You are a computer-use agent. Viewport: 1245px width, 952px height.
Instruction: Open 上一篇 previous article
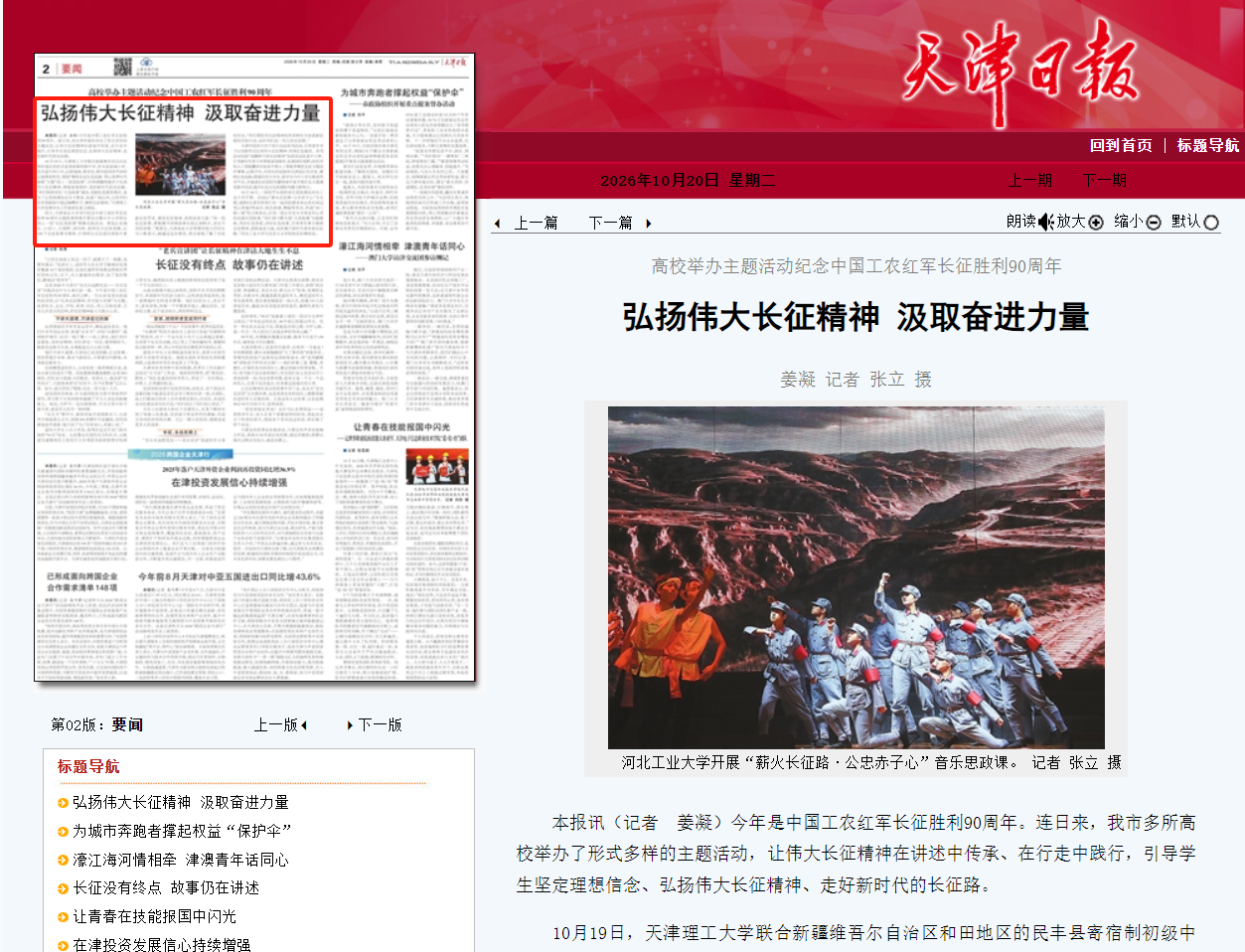536,223
